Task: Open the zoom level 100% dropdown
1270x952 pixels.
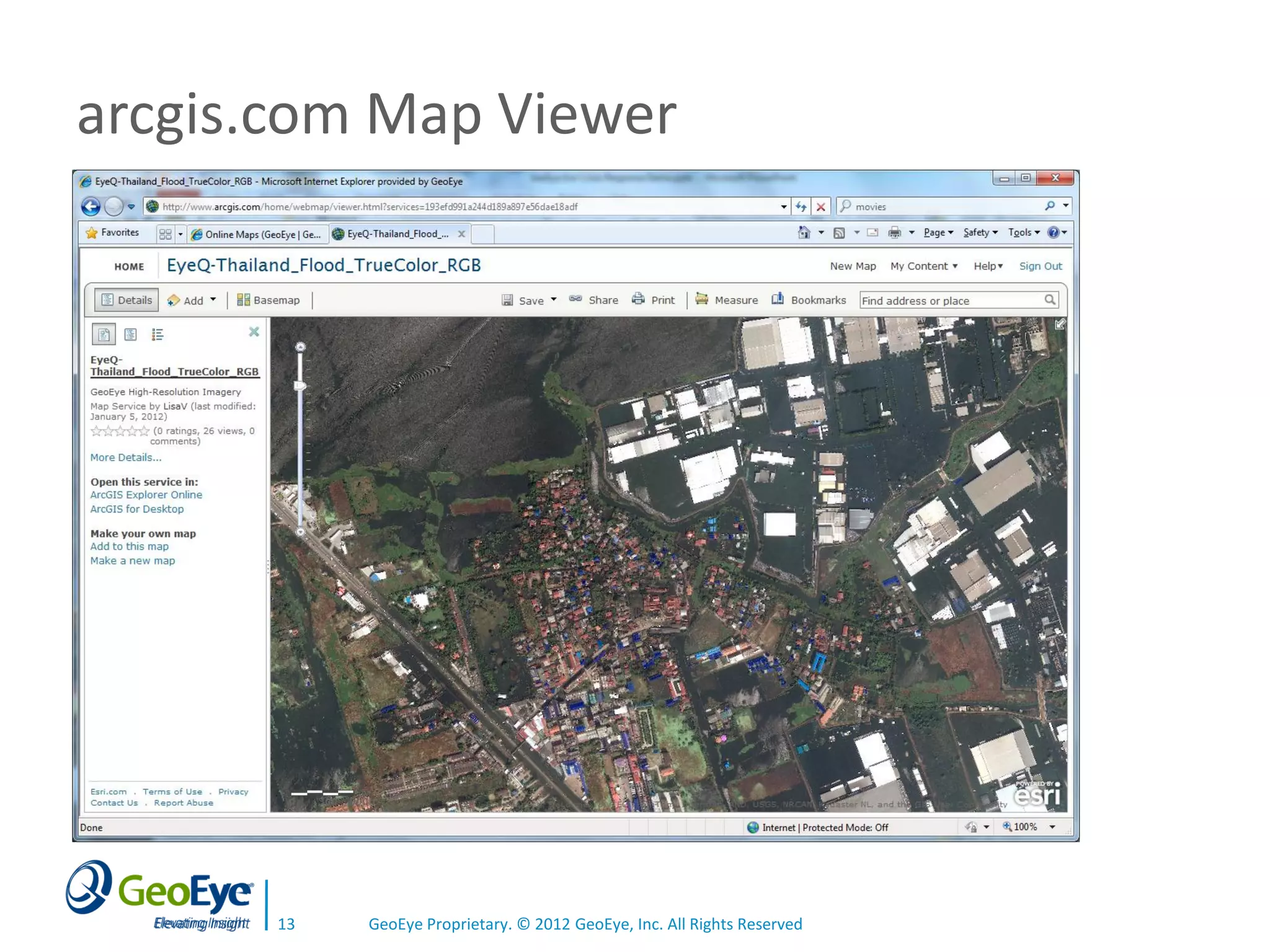Action: pyautogui.click(x=1052, y=827)
